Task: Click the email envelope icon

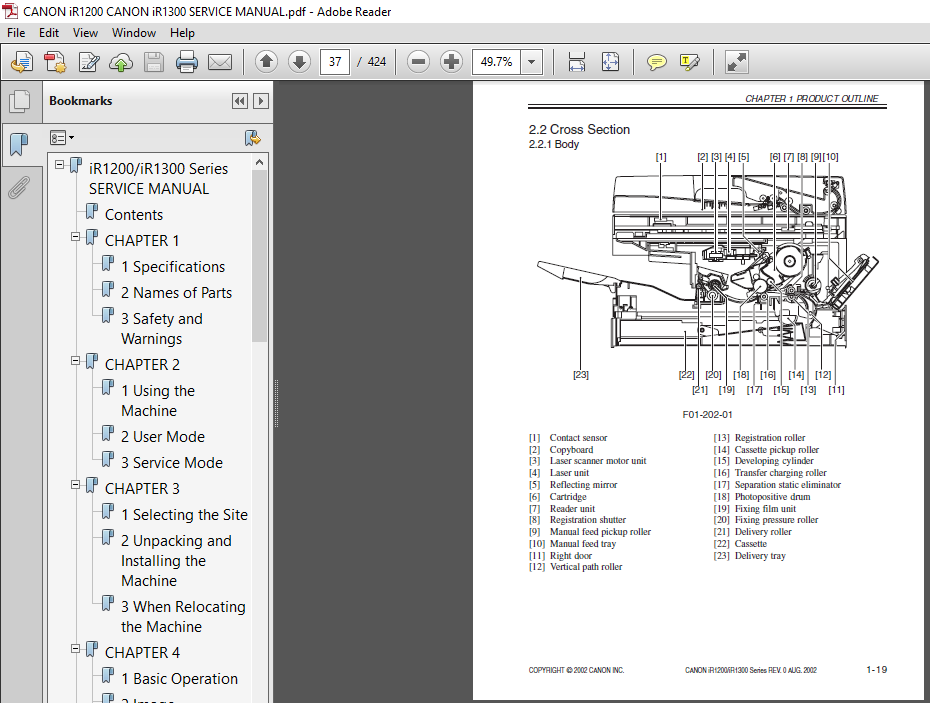Action: (220, 62)
